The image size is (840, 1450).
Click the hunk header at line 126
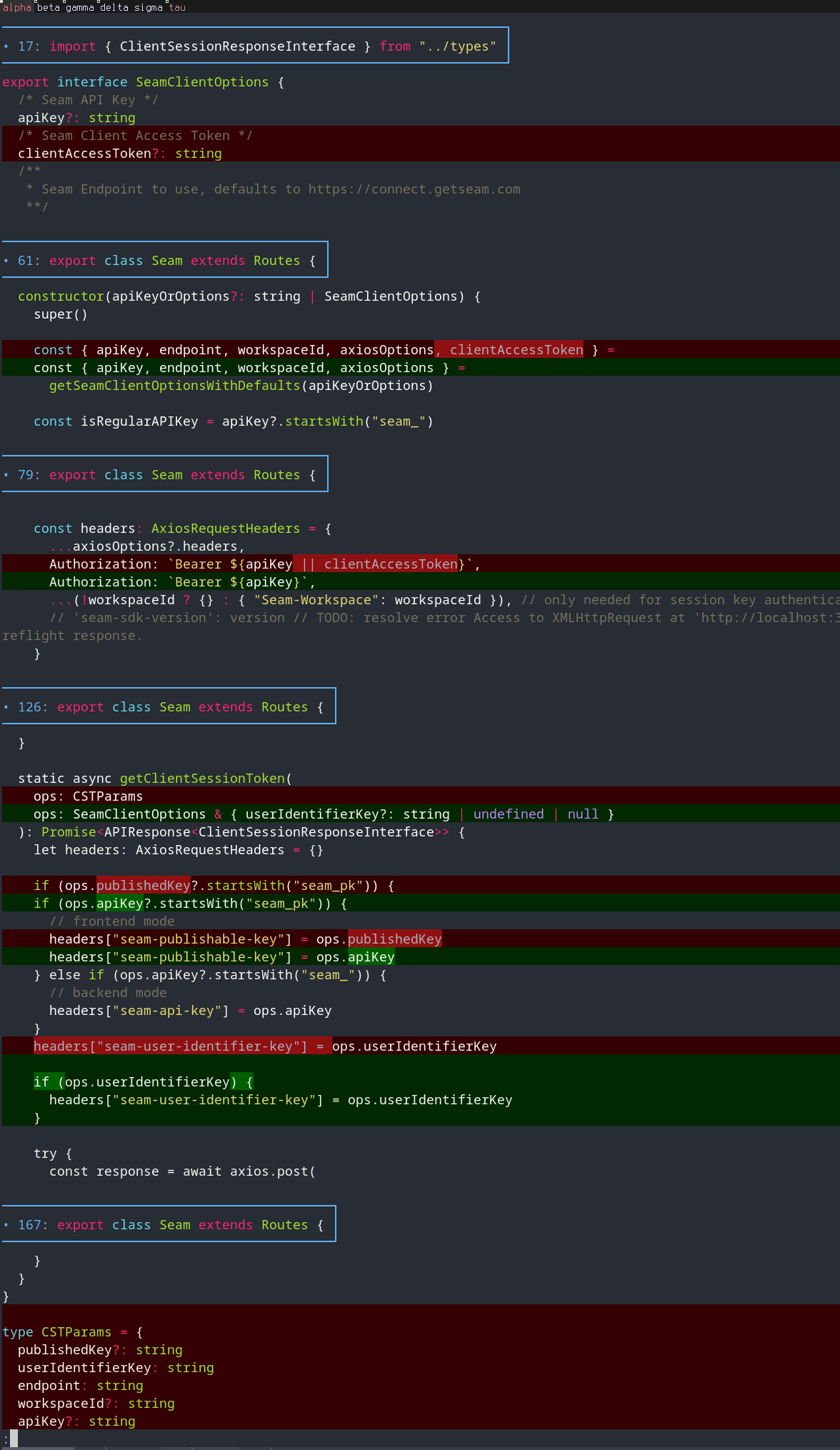pyautogui.click(x=169, y=706)
